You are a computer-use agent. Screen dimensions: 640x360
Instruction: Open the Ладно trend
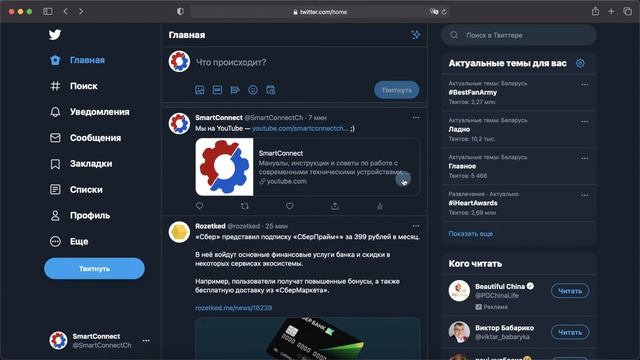point(459,129)
